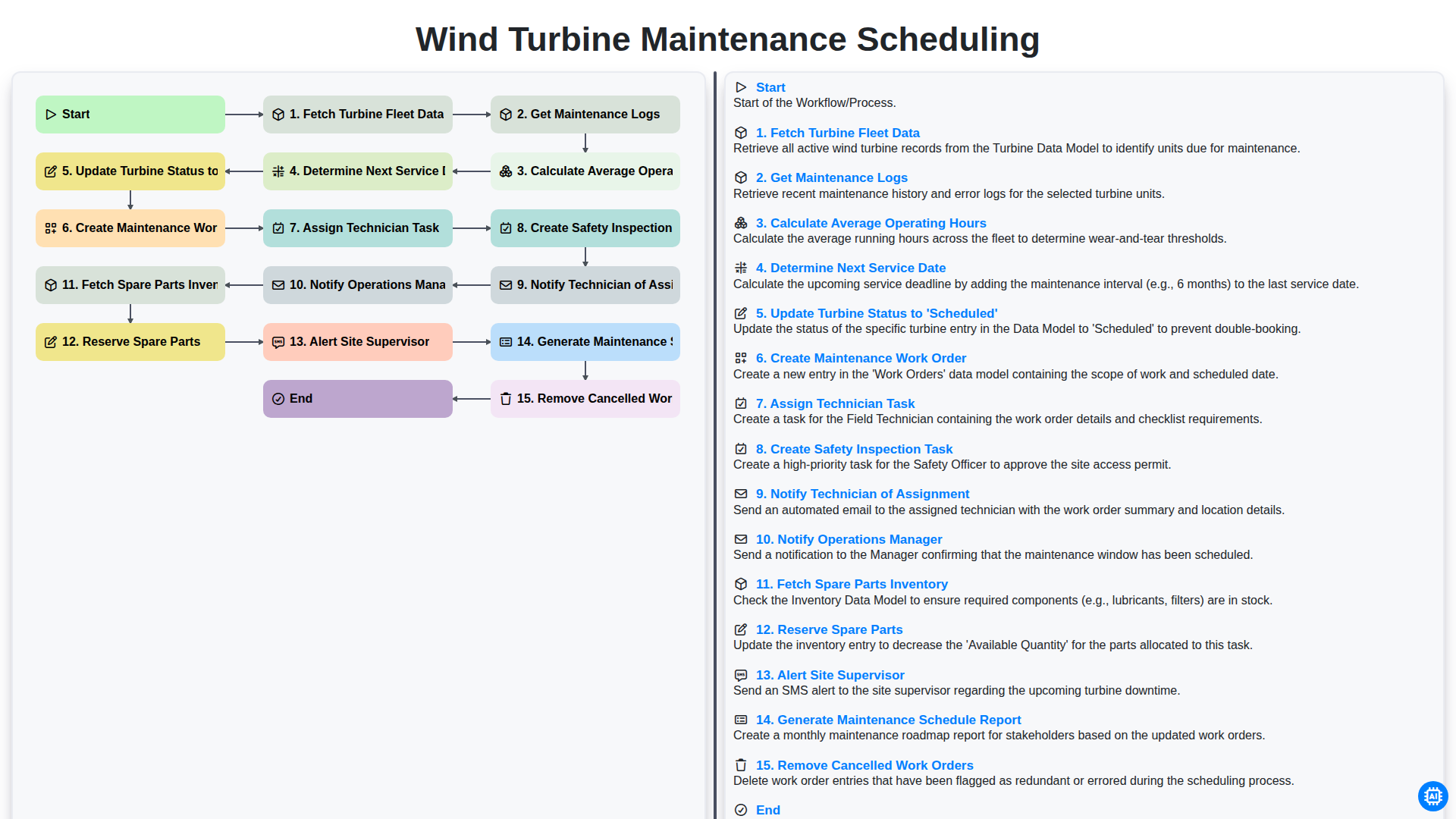Click the edit pencil icon beside Update Turbine Status heading
Screen dimensions: 1456x819
741,313
